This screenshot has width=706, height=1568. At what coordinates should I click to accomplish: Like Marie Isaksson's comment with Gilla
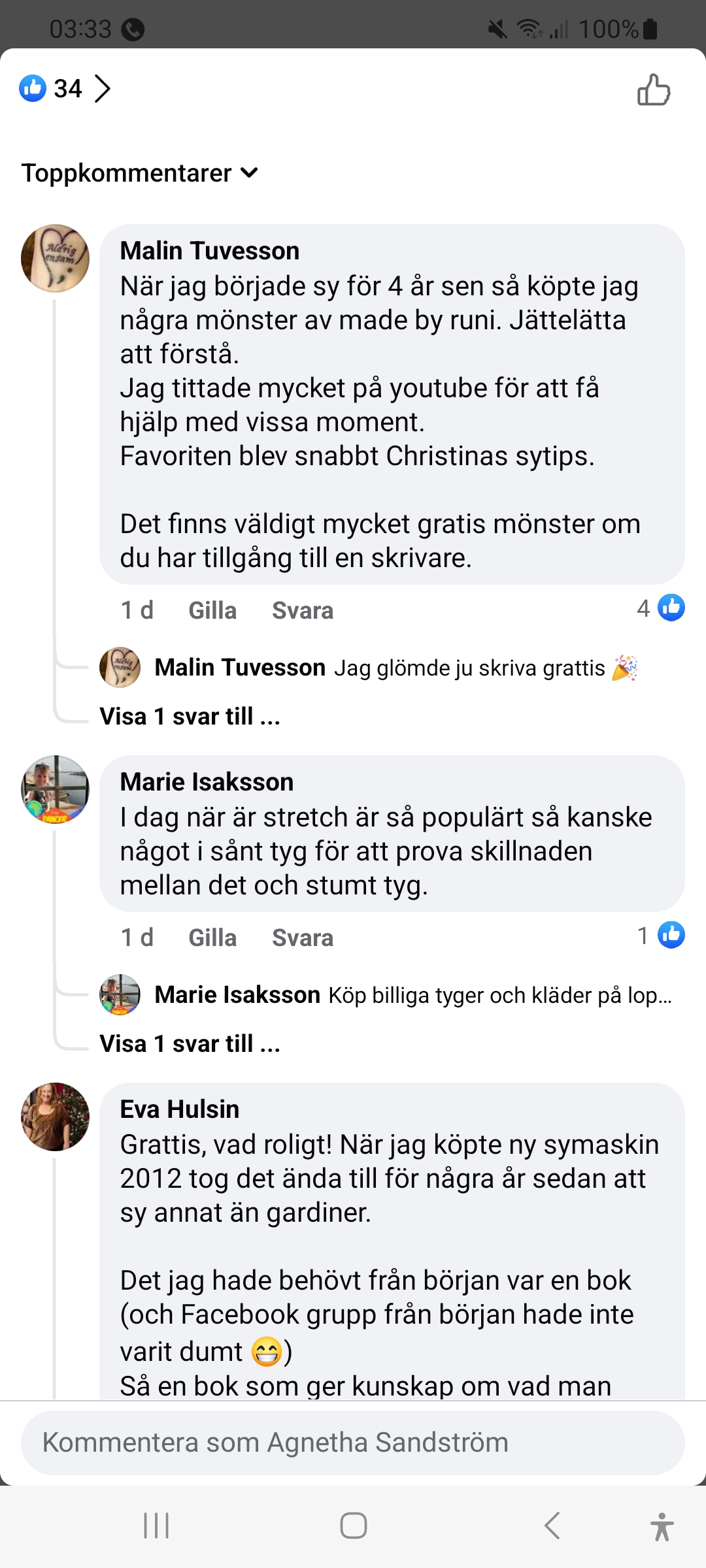[212, 938]
